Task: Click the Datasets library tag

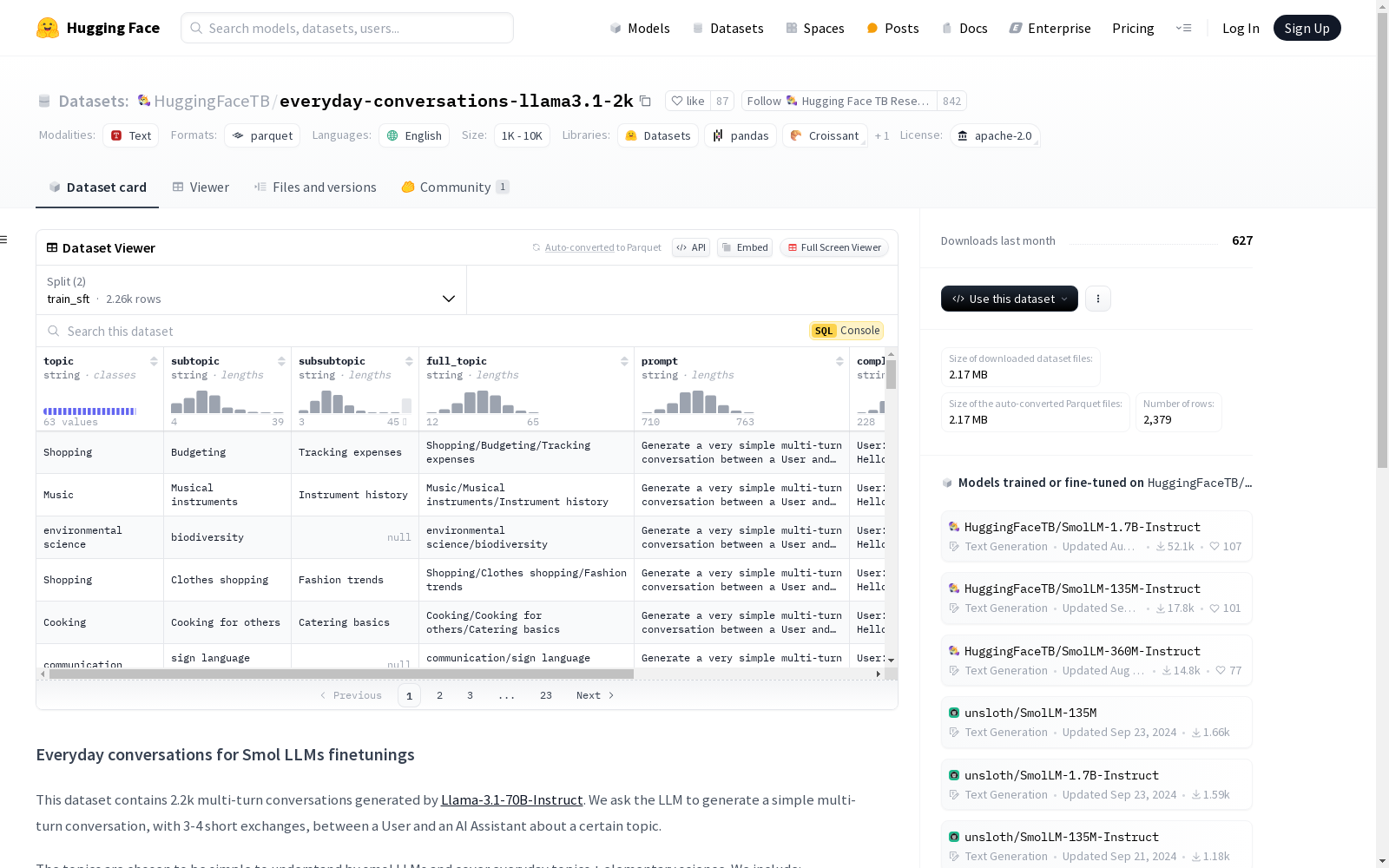Action: (x=658, y=135)
